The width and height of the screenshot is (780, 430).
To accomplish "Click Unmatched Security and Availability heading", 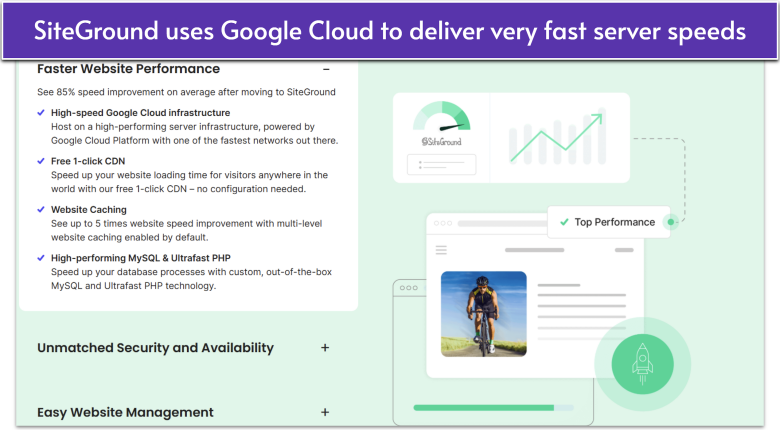I will click(155, 348).
